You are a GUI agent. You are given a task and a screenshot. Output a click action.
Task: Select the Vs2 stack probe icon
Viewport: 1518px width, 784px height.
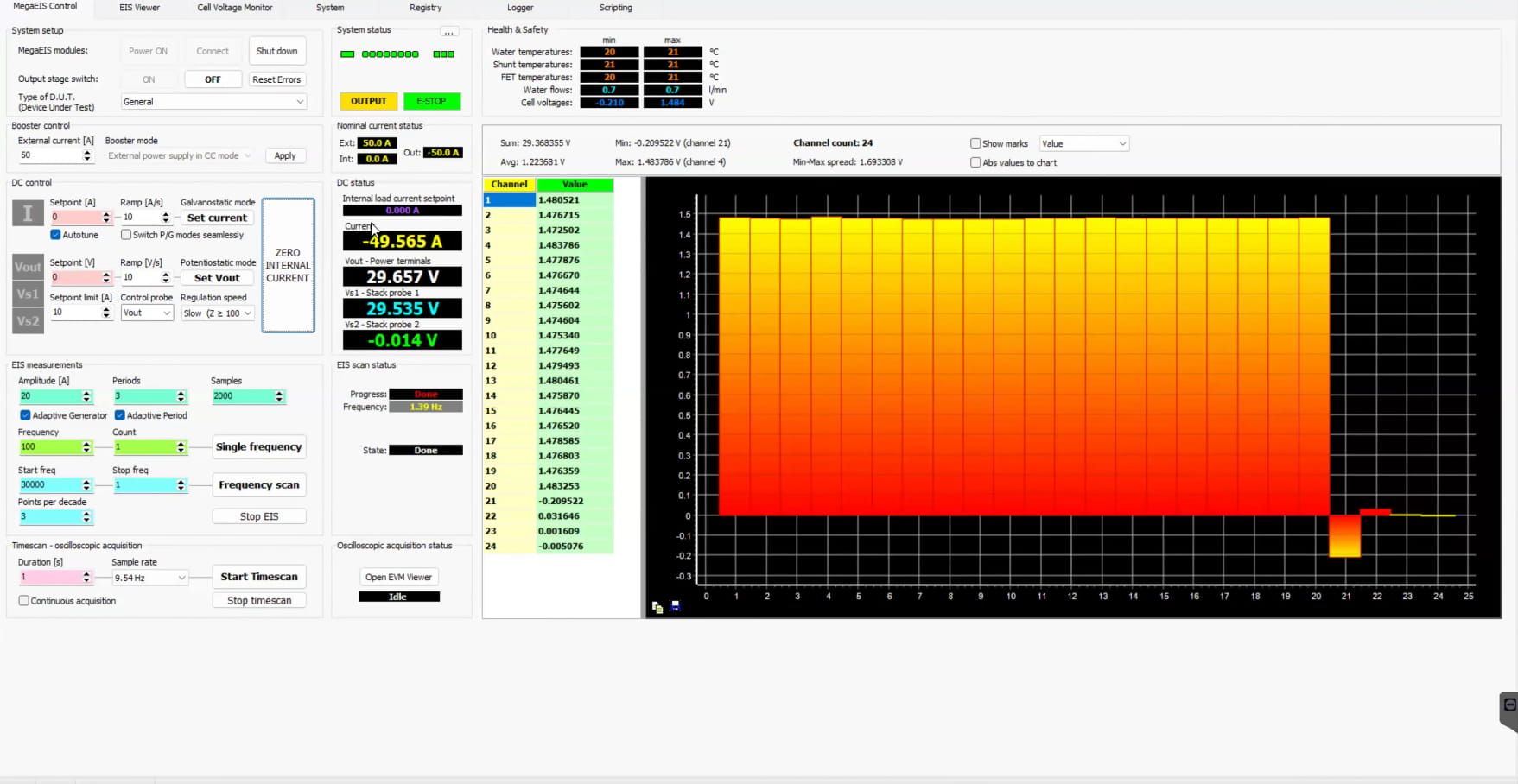pos(27,320)
